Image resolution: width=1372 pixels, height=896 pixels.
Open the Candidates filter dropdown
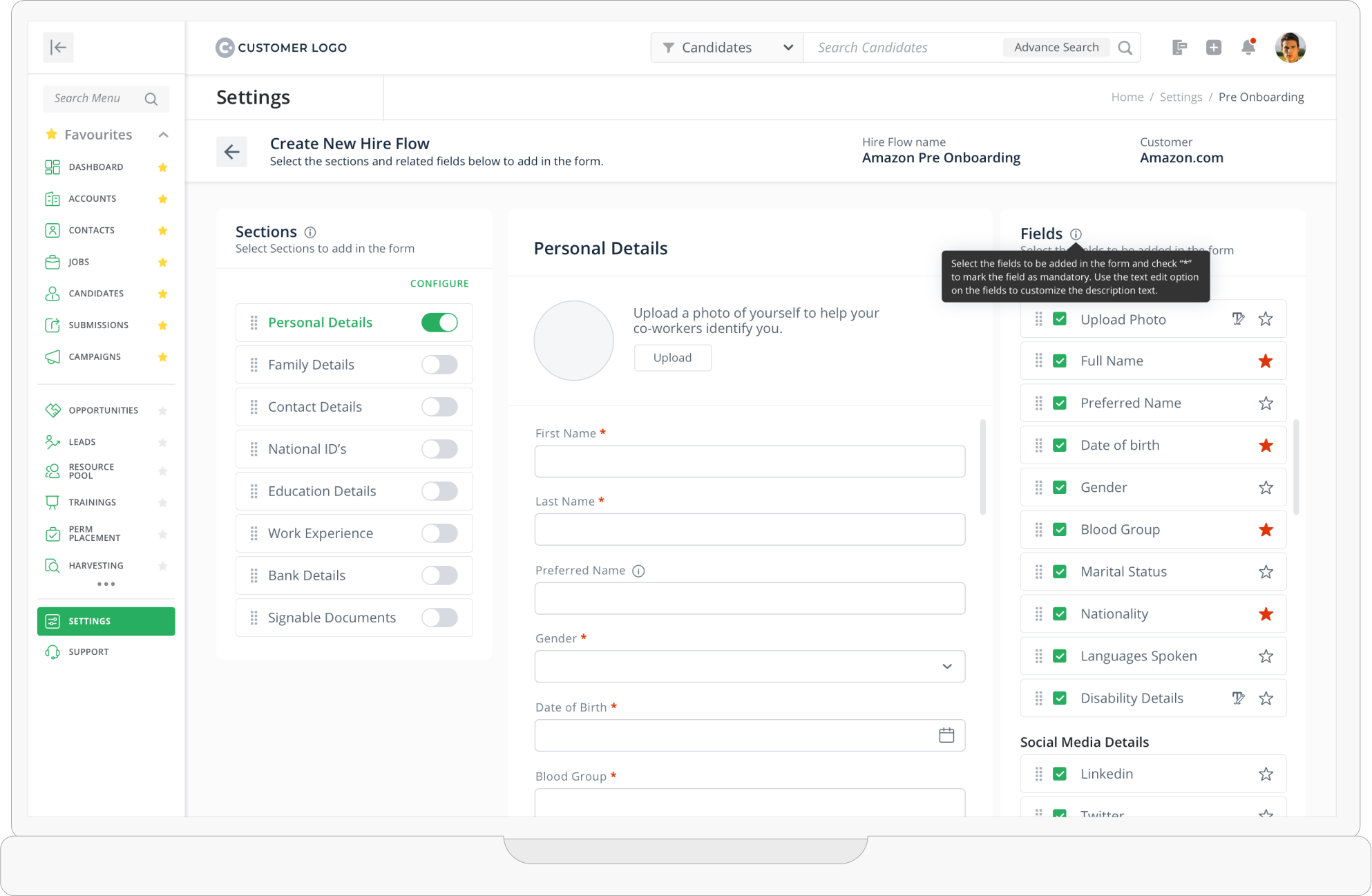tap(726, 48)
